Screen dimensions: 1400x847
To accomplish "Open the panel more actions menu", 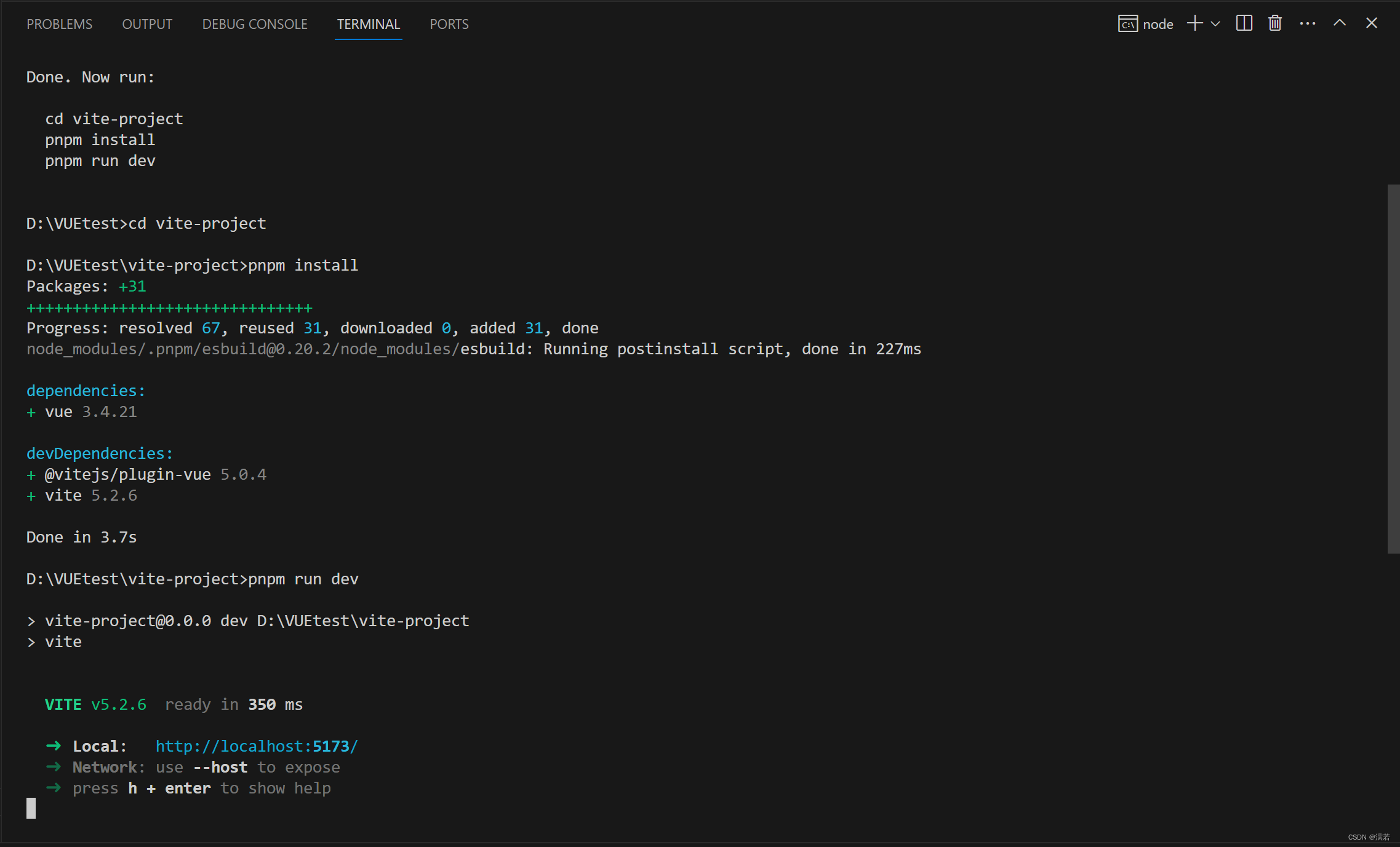I will click(x=1307, y=23).
